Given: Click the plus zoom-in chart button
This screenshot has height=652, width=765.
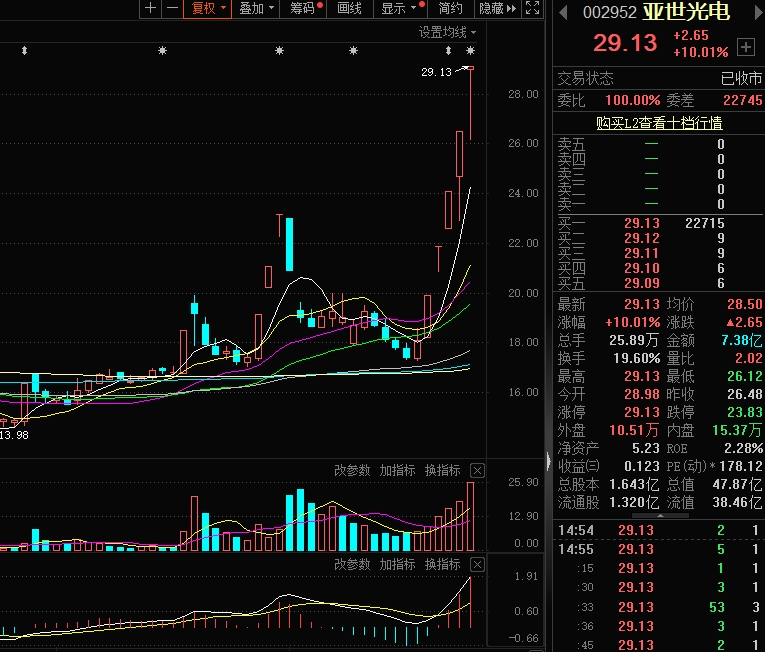Looking at the screenshot, I should pos(150,8).
